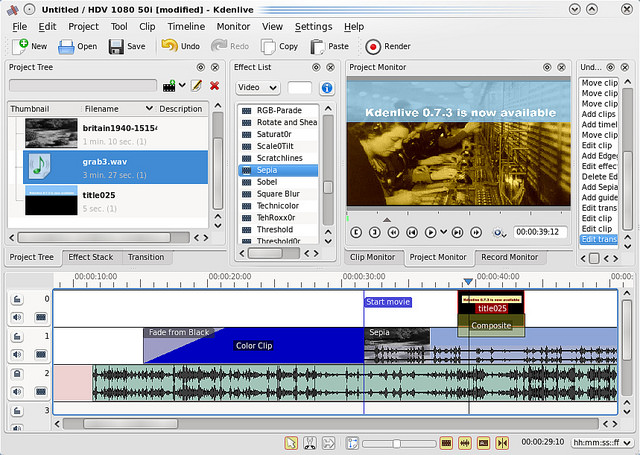Set zone start in the monitor
The image size is (640, 455).
click(356, 232)
